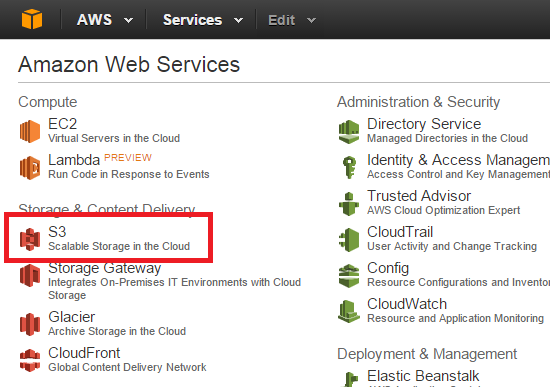
Task: Click the Trusted Advisor icon
Action: click(349, 203)
